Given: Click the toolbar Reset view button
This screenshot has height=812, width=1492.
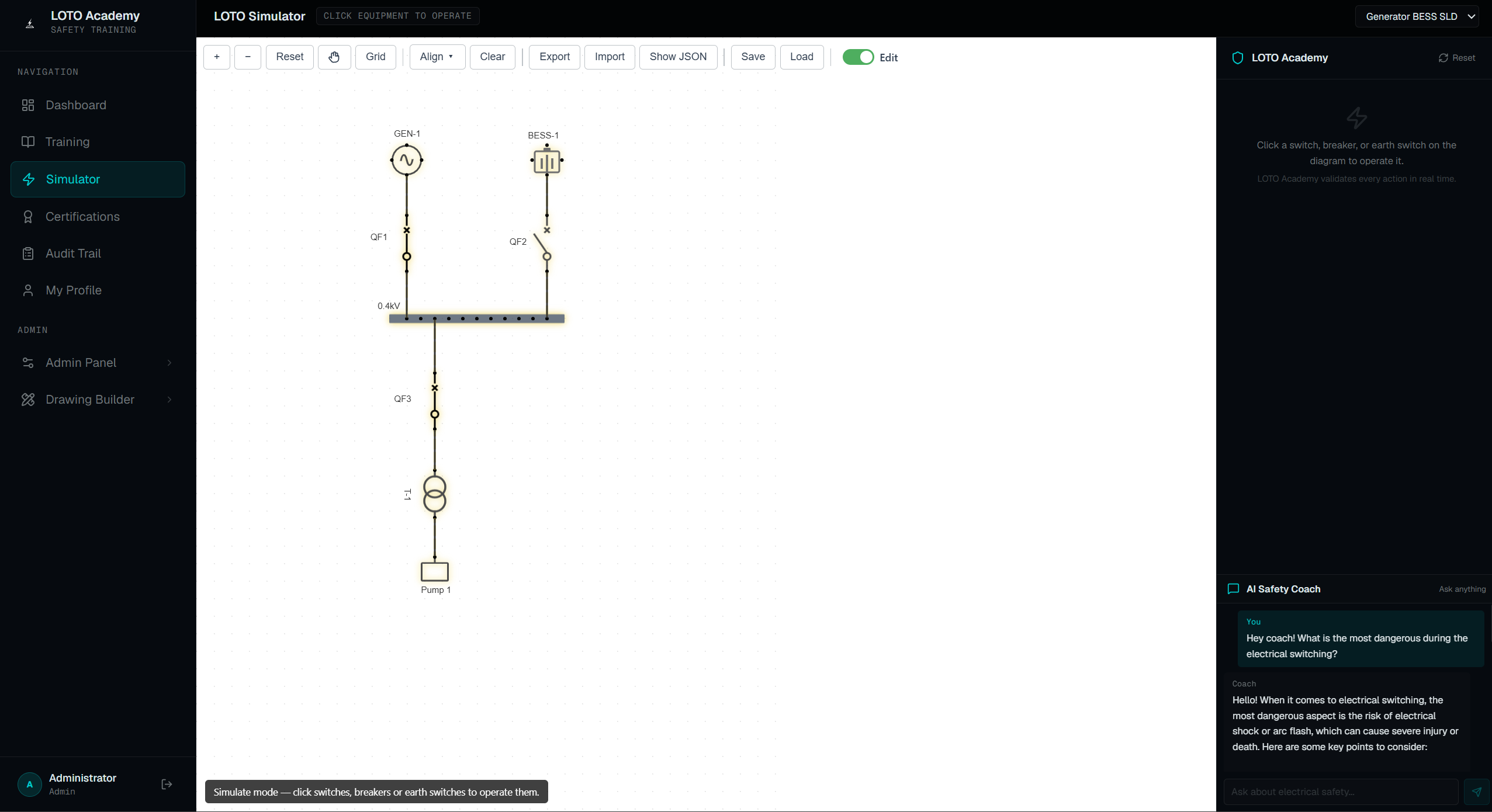Looking at the screenshot, I should coord(290,57).
